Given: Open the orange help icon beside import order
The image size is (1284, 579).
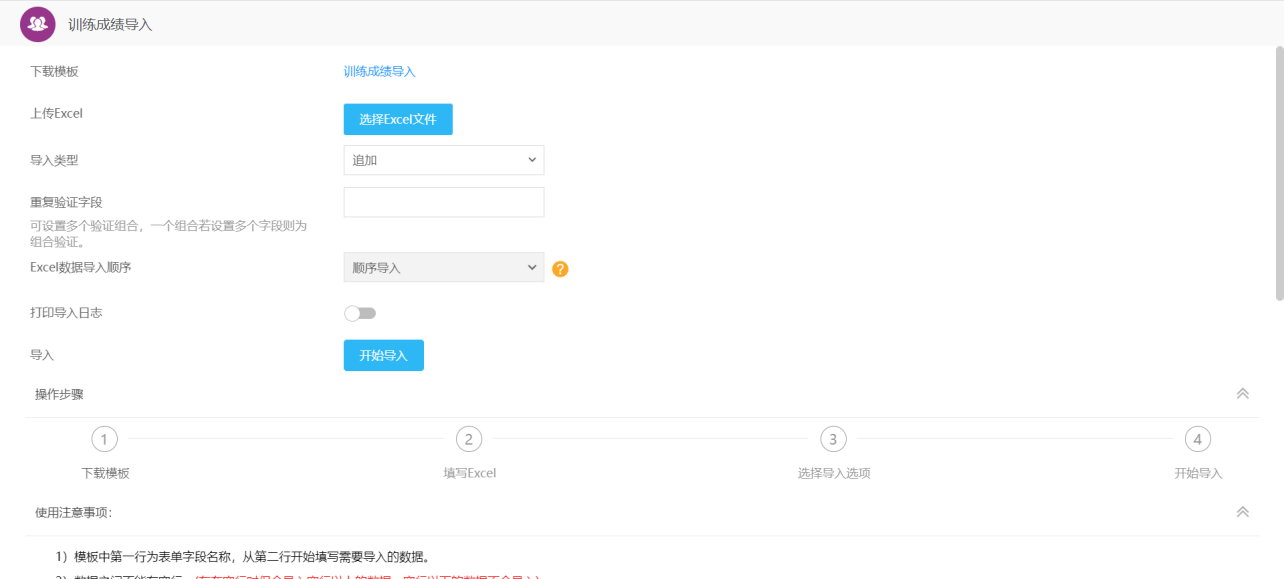Looking at the screenshot, I should click(560, 268).
